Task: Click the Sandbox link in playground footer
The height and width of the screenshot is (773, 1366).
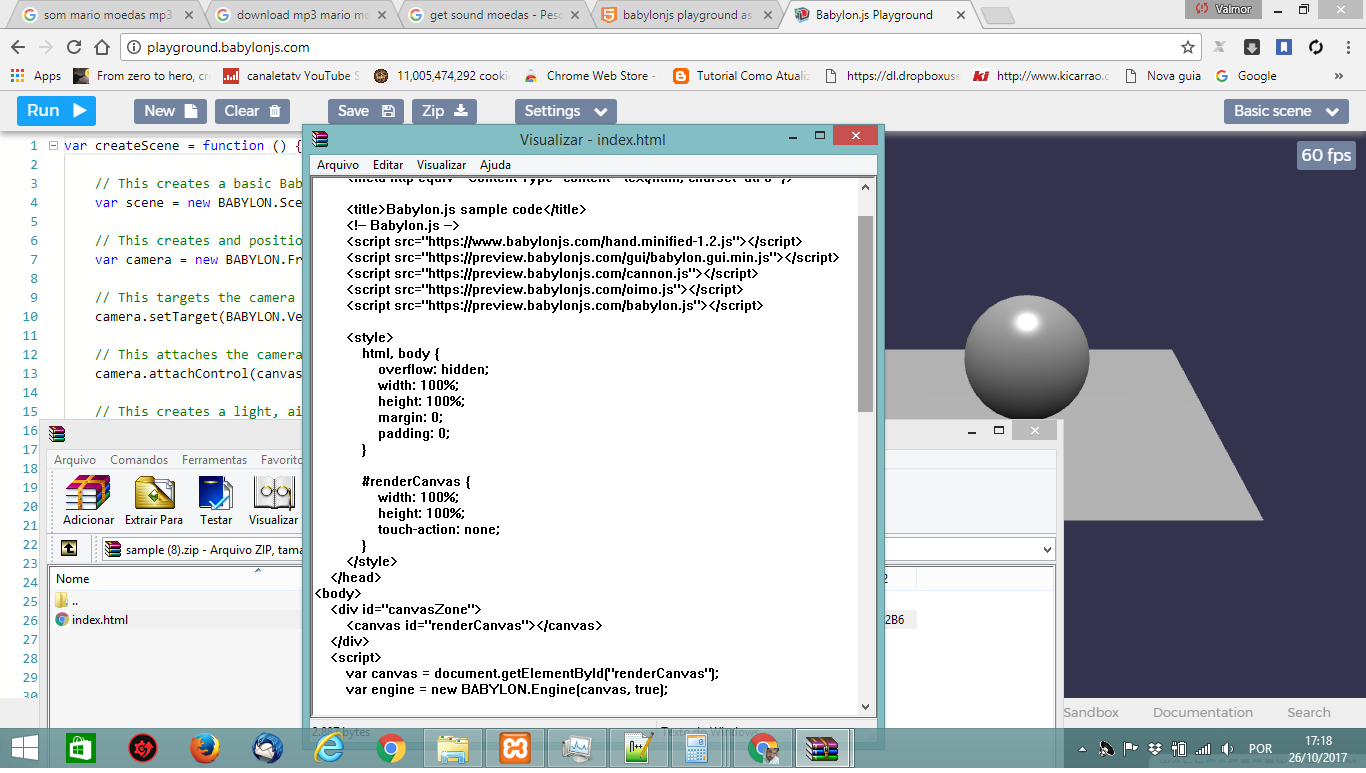Action: 1091,713
